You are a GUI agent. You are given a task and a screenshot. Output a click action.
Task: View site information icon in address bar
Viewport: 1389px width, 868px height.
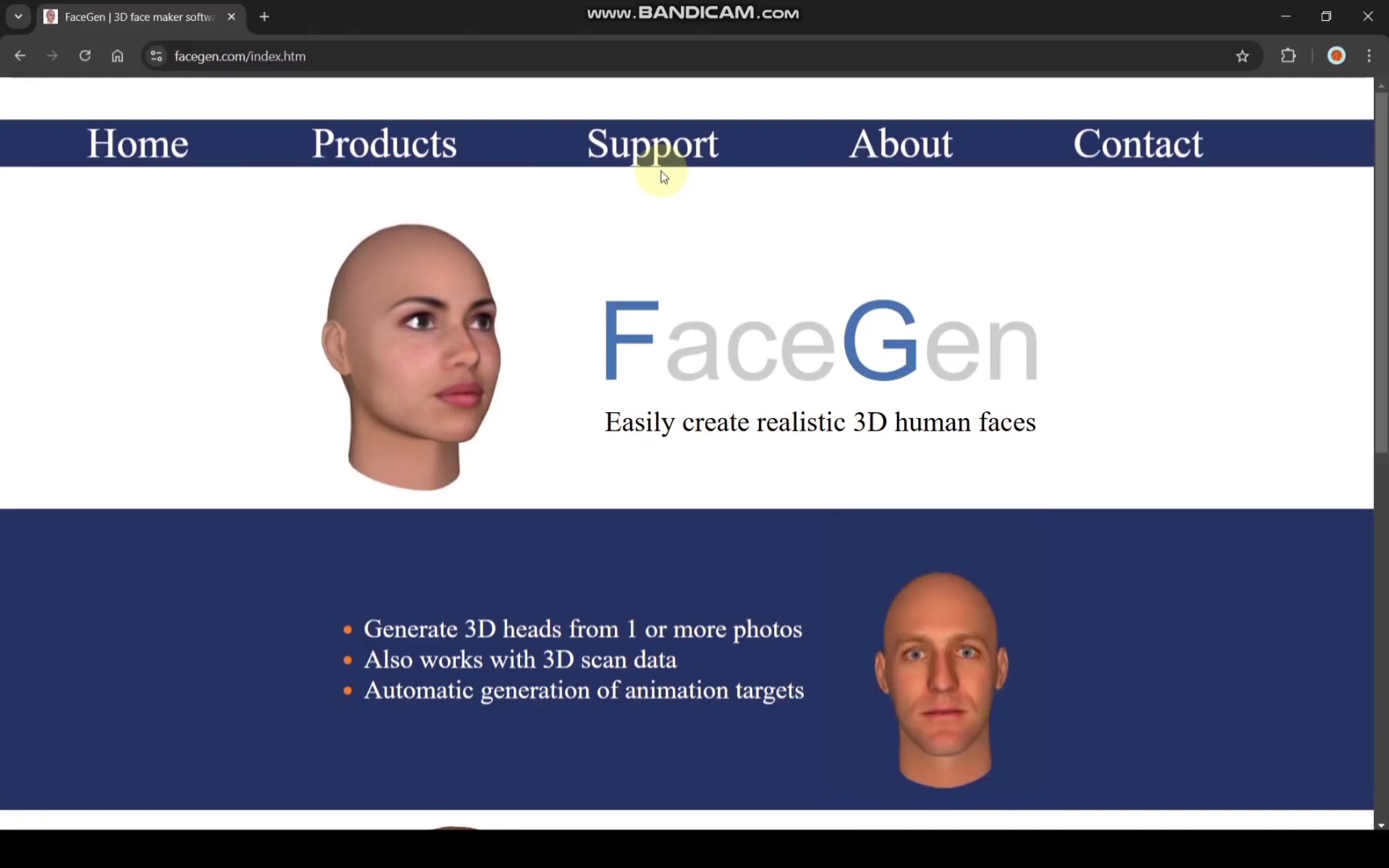[157, 56]
